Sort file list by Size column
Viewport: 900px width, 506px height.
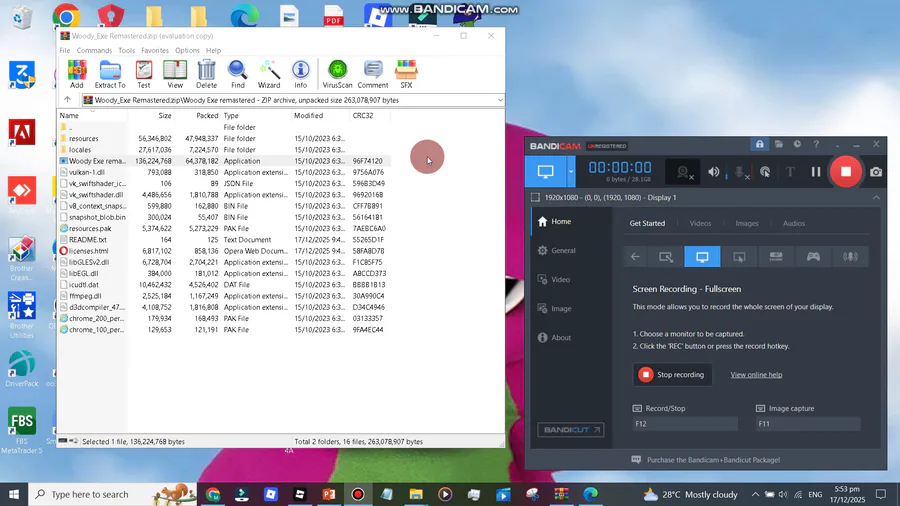pyautogui.click(x=151, y=115)
